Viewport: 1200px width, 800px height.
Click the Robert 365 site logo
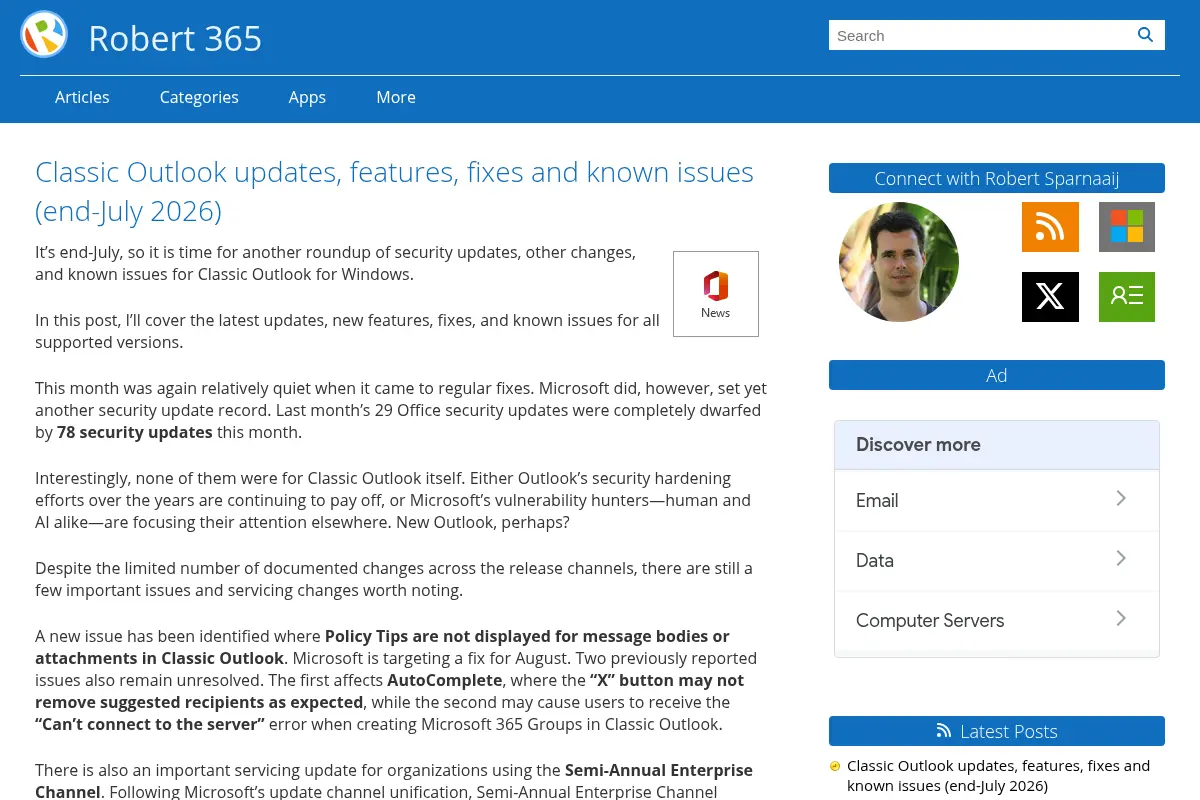pyautogui.click(x=44, y=34)
